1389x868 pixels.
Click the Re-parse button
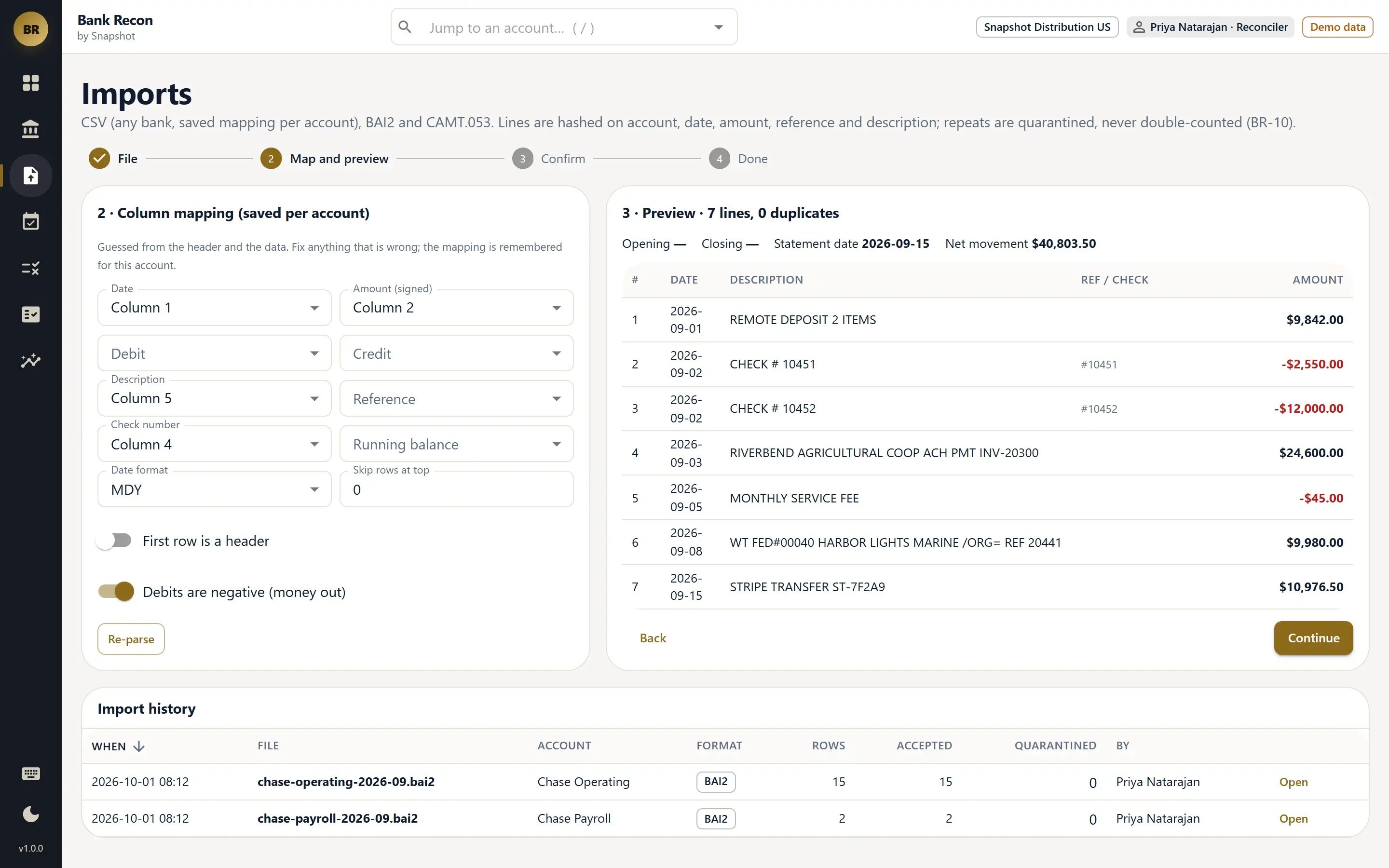tap(131, 639)
